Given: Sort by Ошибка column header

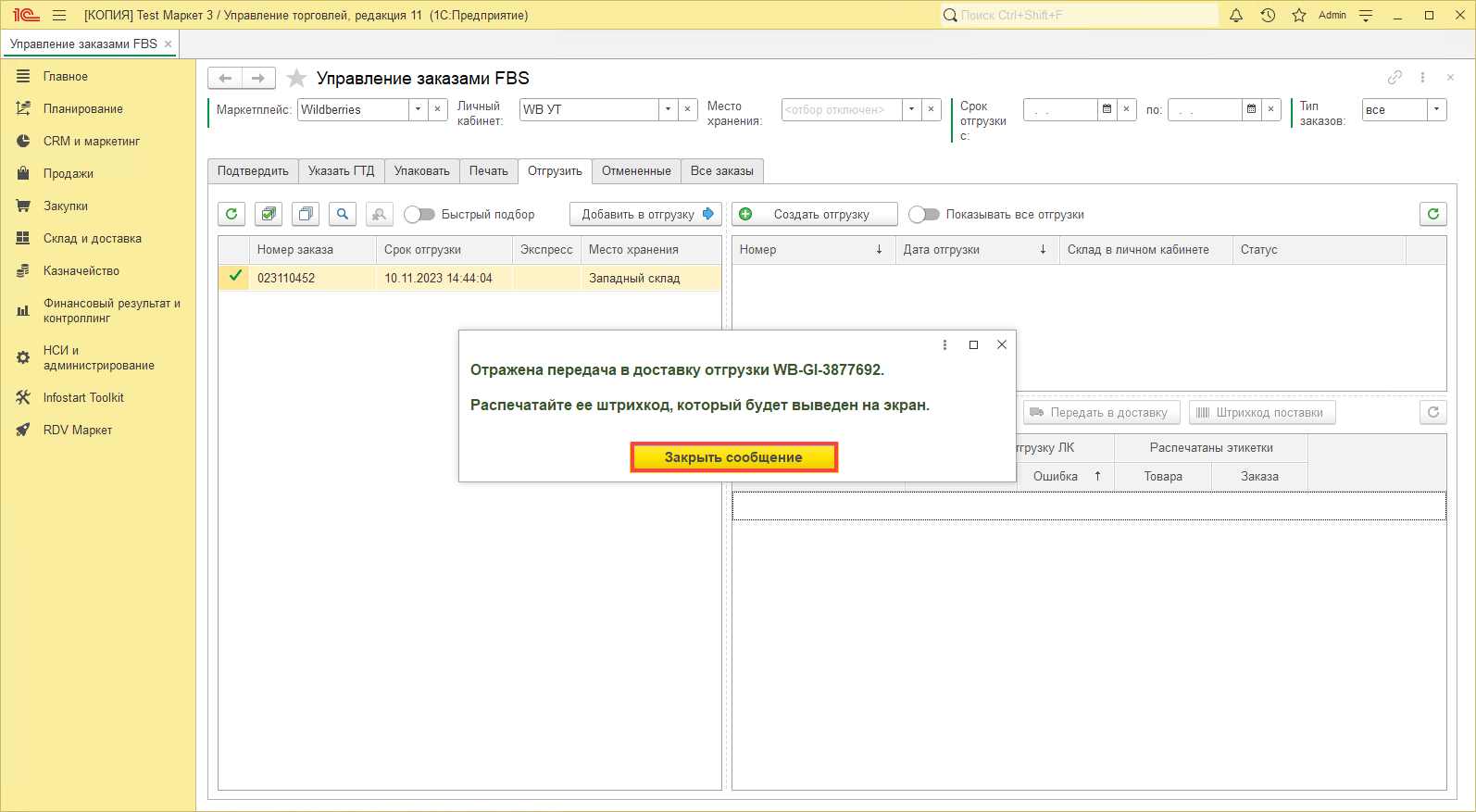Looking at the screenshot, I should 1066,476.
